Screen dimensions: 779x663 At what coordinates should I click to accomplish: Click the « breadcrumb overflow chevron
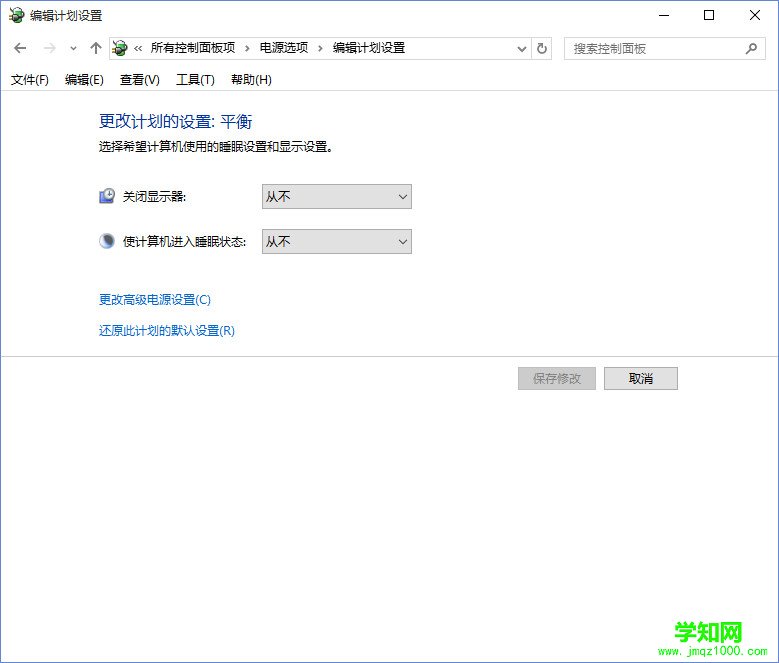138,49
